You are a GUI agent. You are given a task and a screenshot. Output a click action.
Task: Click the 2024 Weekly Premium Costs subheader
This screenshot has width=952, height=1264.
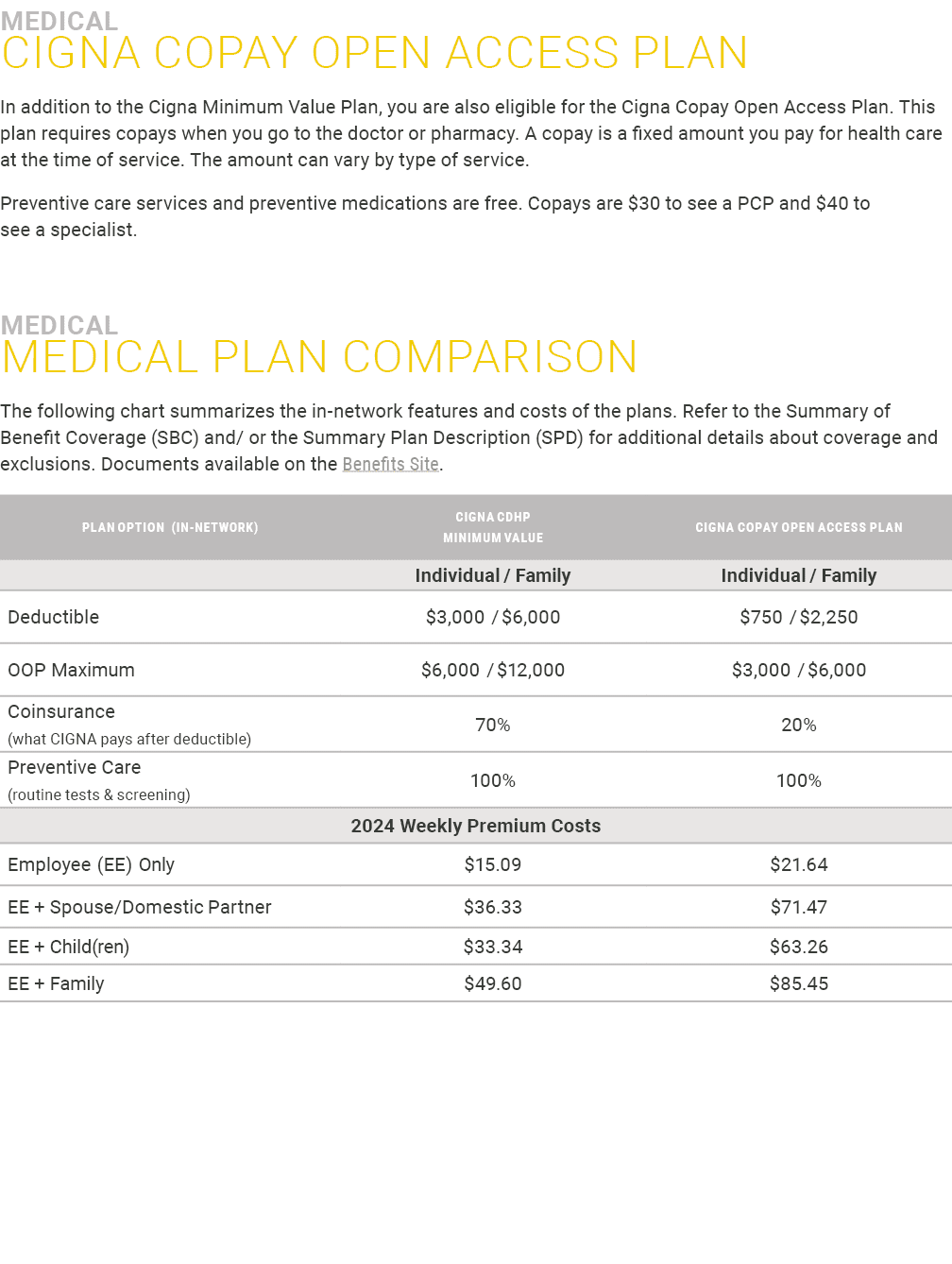tap(476, 826)
